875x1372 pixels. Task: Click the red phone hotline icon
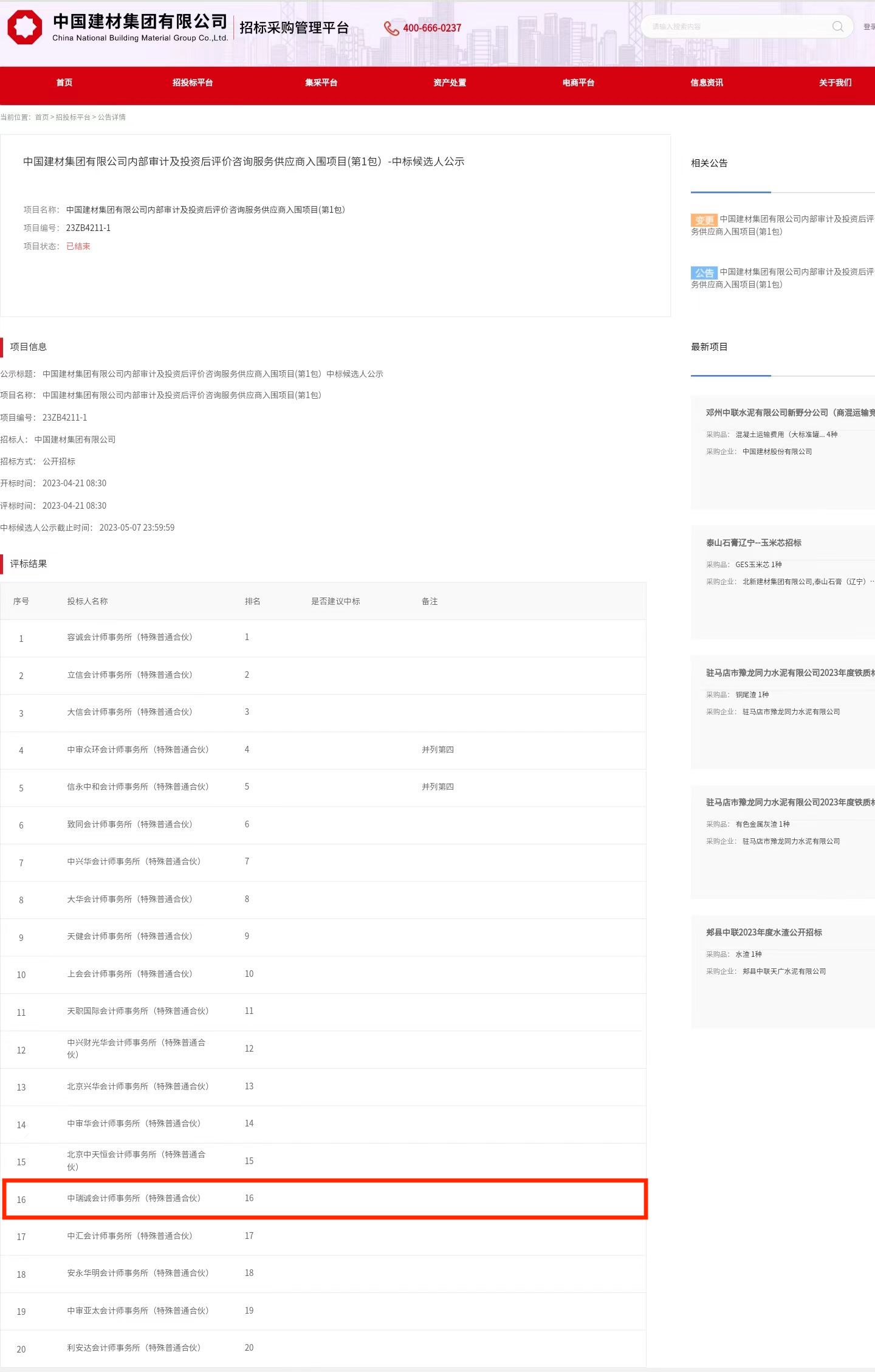(391, 28)
